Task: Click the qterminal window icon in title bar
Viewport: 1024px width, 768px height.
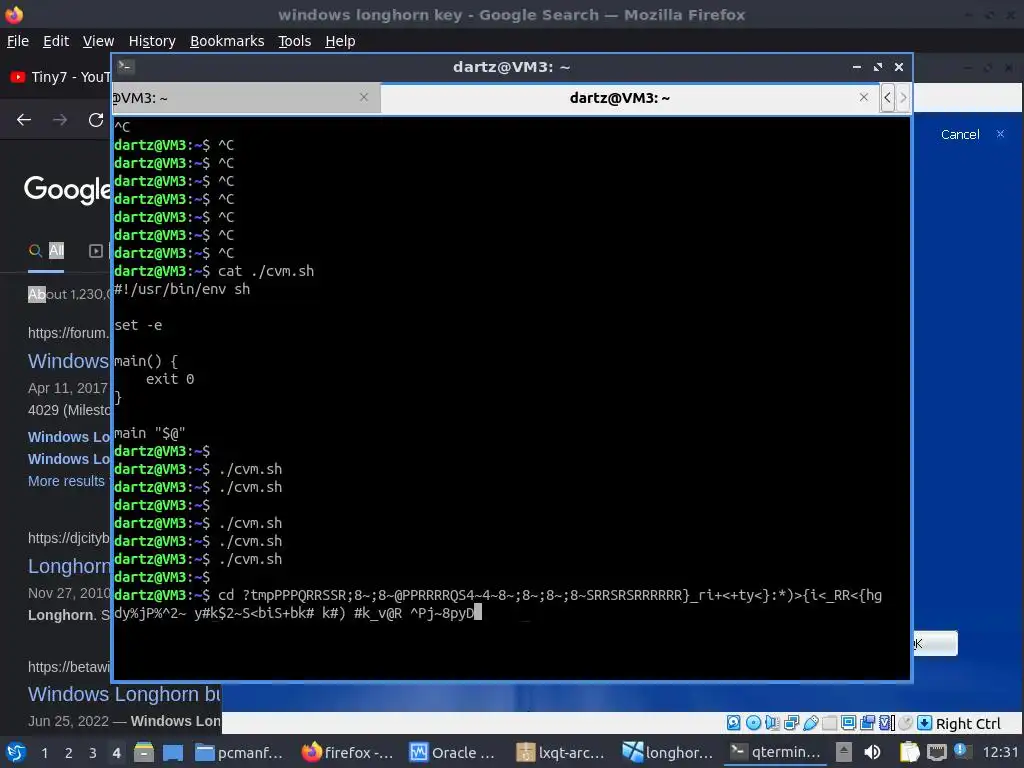Action: (x=126, y=66)
